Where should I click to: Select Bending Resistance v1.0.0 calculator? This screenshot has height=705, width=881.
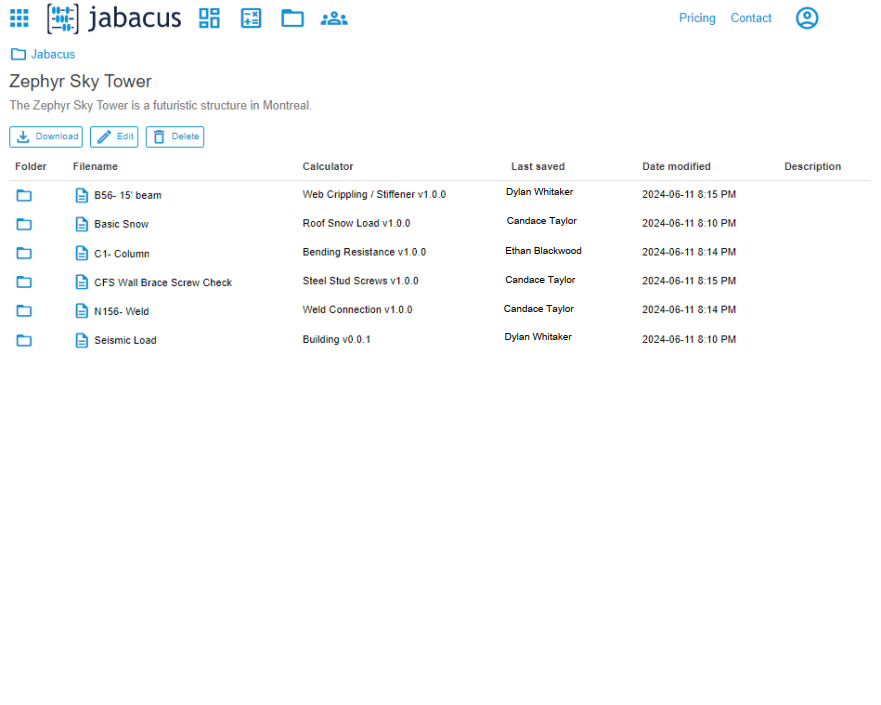[x=364, y=252]
